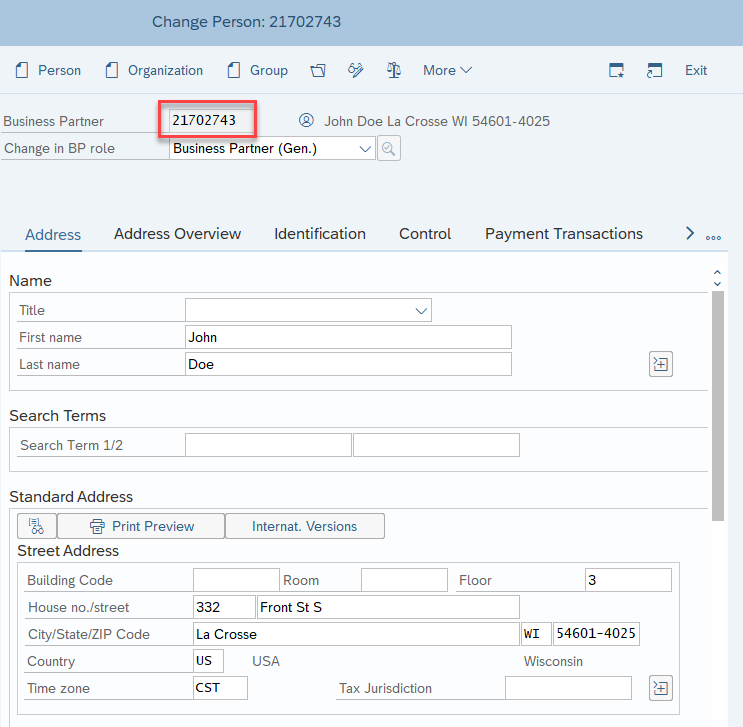Screen dimensions: 743x727
Task: Click the open business partner icon
Action: tap(318, 70)
